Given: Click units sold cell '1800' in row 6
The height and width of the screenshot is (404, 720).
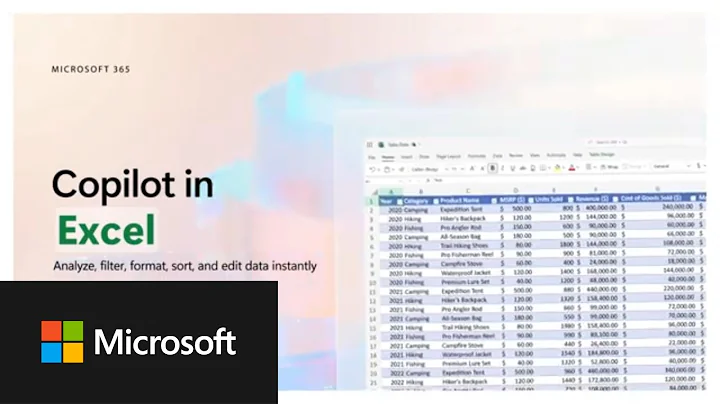Looking at the screenshot, I should [x=566, y=244].
